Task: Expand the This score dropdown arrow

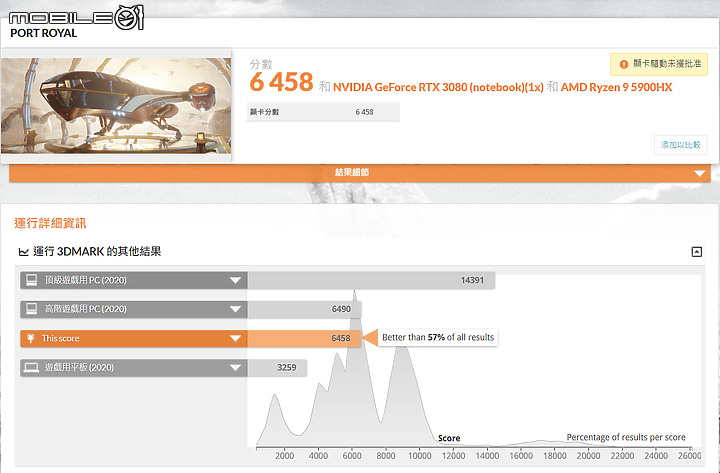Action: point(235,338)
